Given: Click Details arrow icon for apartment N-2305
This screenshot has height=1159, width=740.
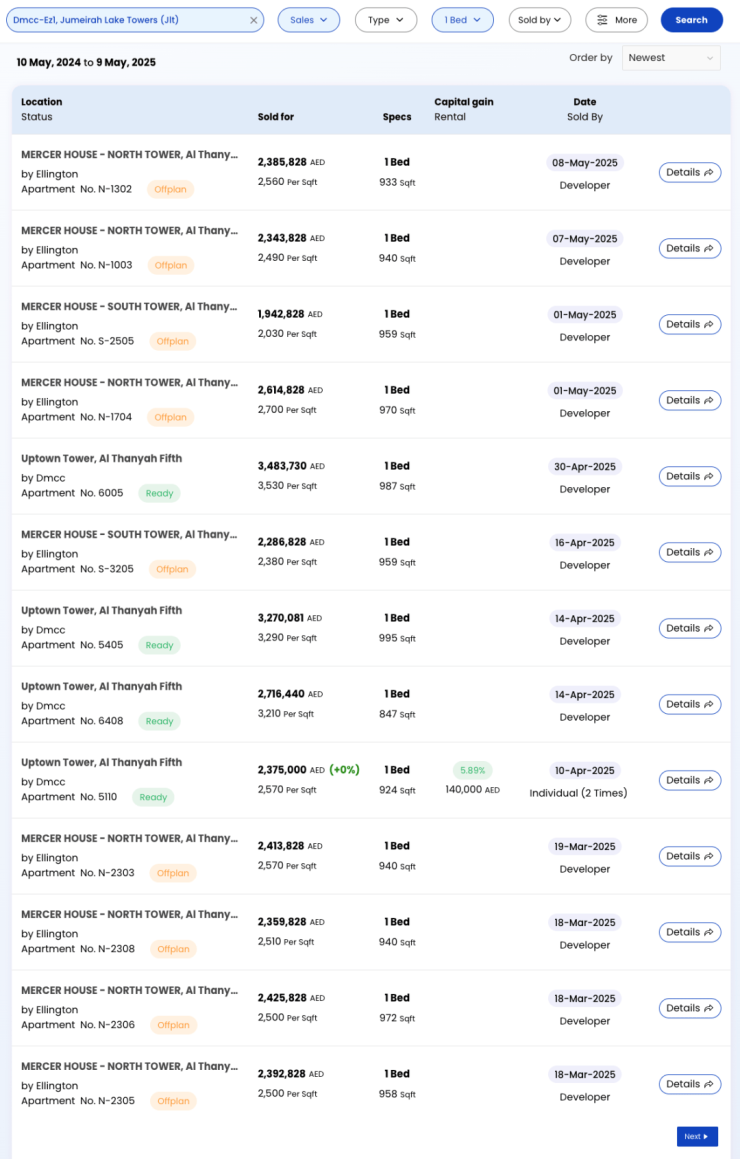Looking at the screenshot, I should [708, 1084].
